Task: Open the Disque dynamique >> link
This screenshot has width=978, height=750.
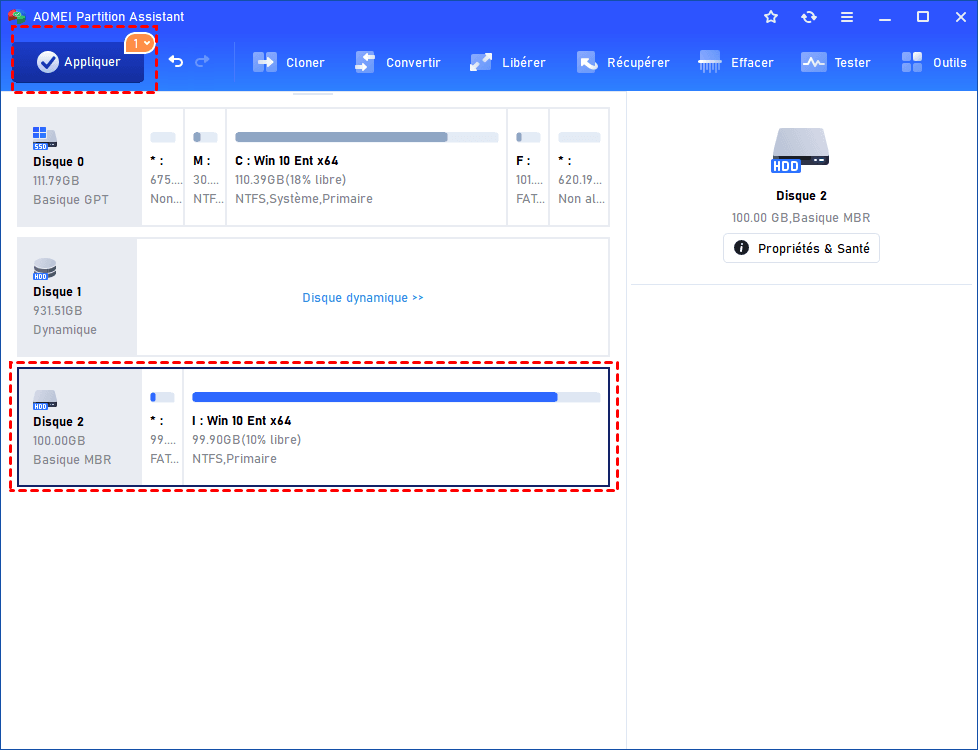Action: (x=363, y=298)
